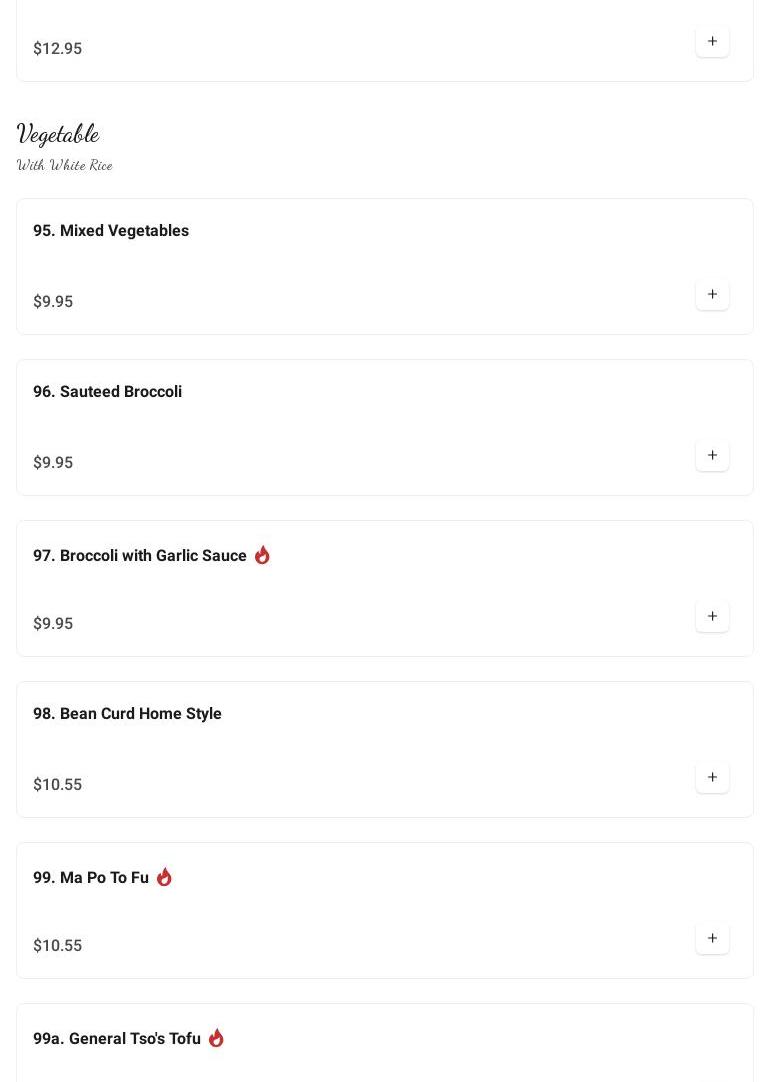Select the 99. Ma Po To Fu title

pos(90,878)
